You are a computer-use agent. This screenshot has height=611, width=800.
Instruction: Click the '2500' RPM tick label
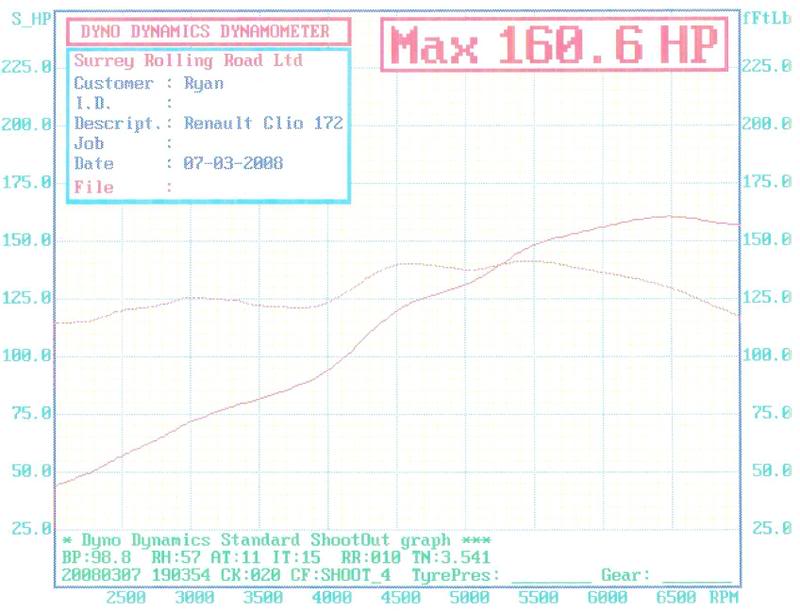126,597
